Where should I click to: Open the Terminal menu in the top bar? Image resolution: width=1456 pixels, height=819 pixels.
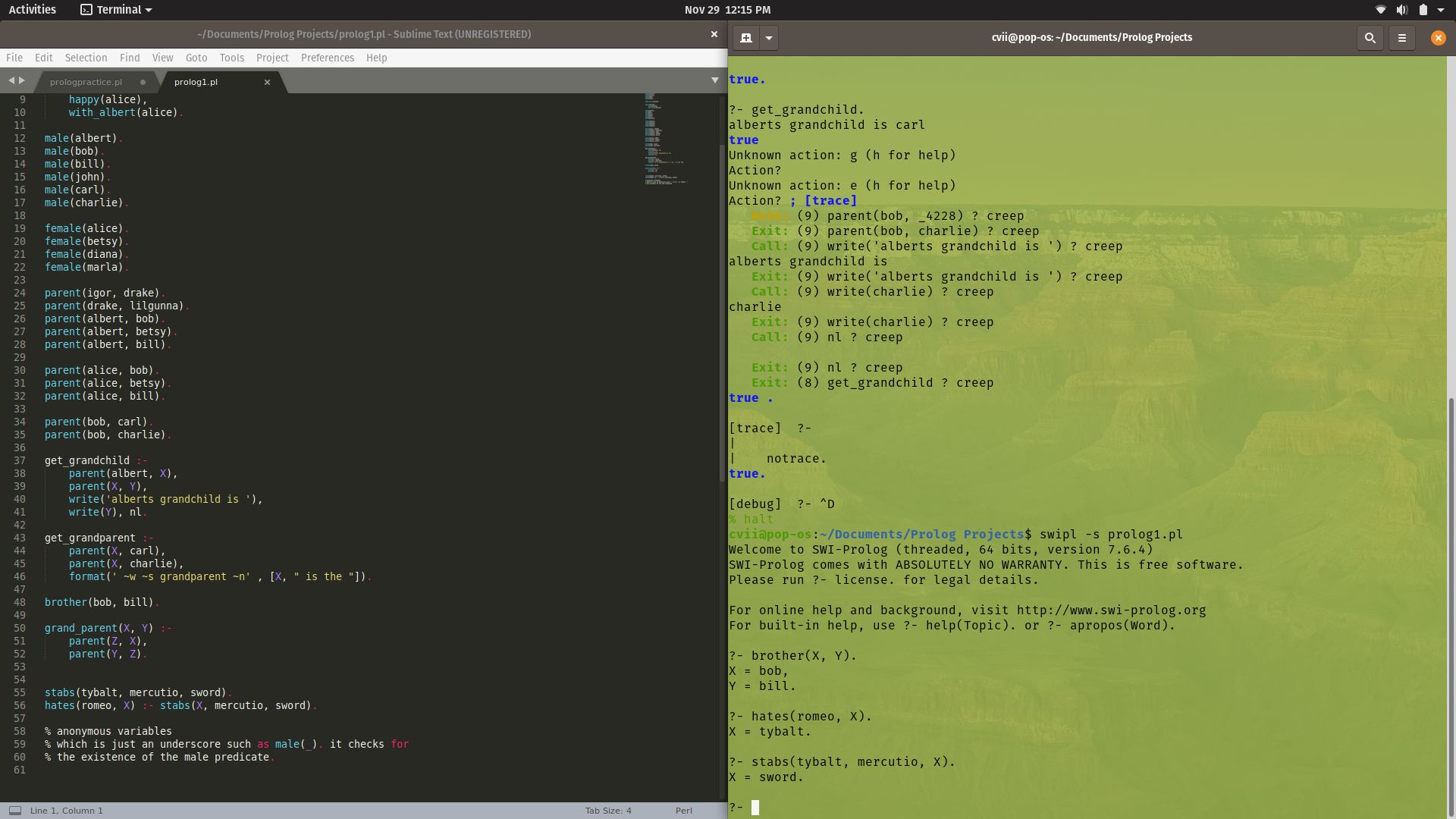(x=115, y=10)
